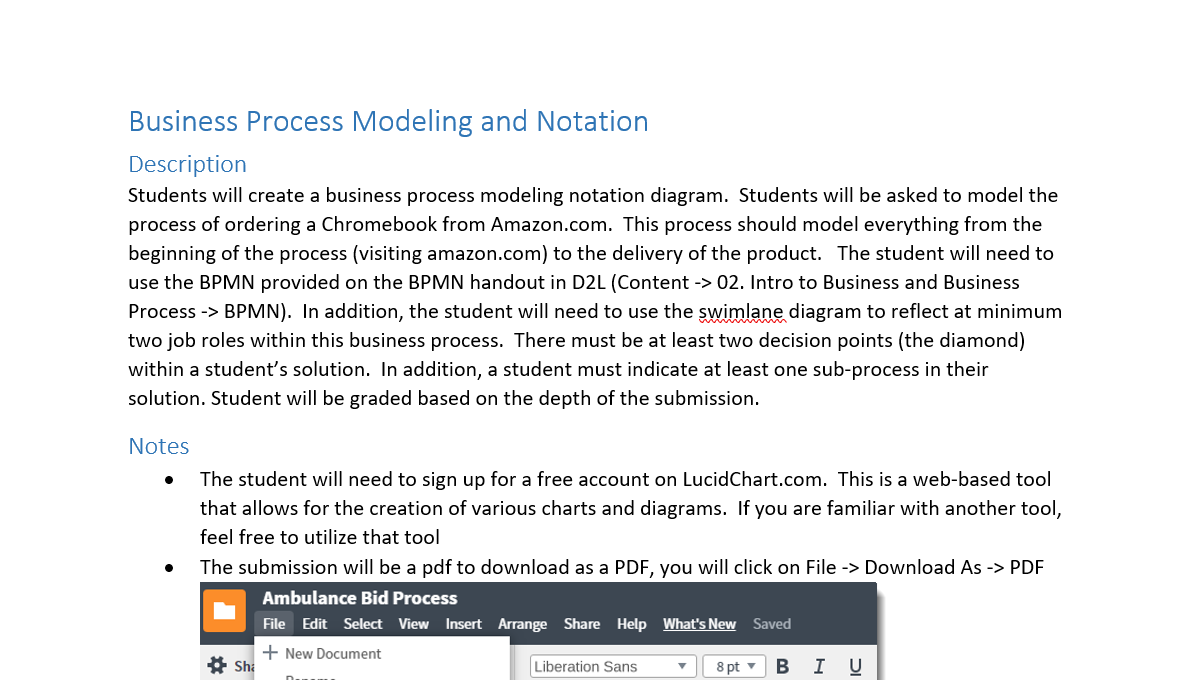Open the Liberation Sans font dropdown
Screen dimensions: 1182x680
coord(612,665)
